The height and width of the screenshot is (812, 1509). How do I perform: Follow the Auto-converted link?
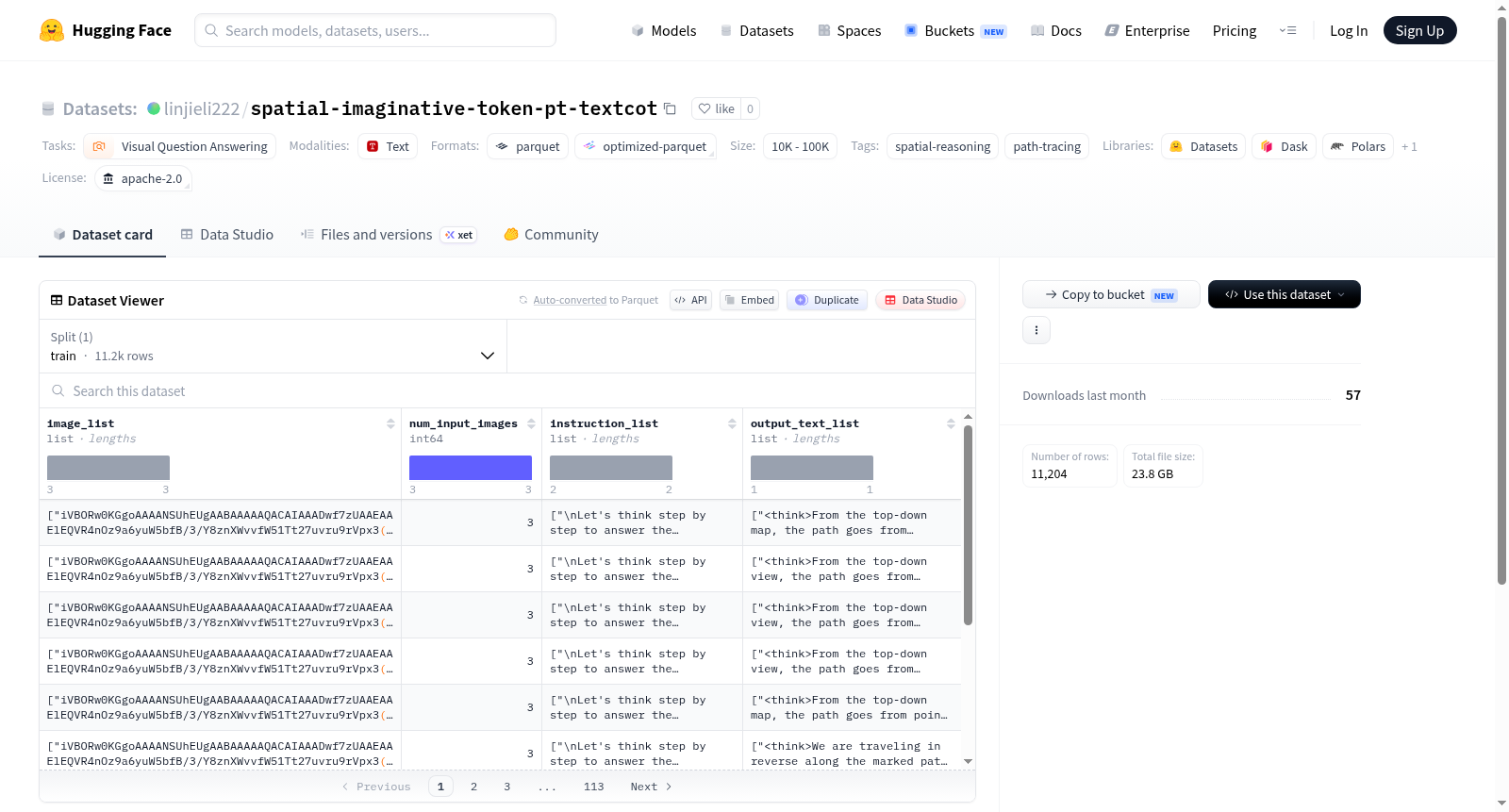tap(570, 300)
